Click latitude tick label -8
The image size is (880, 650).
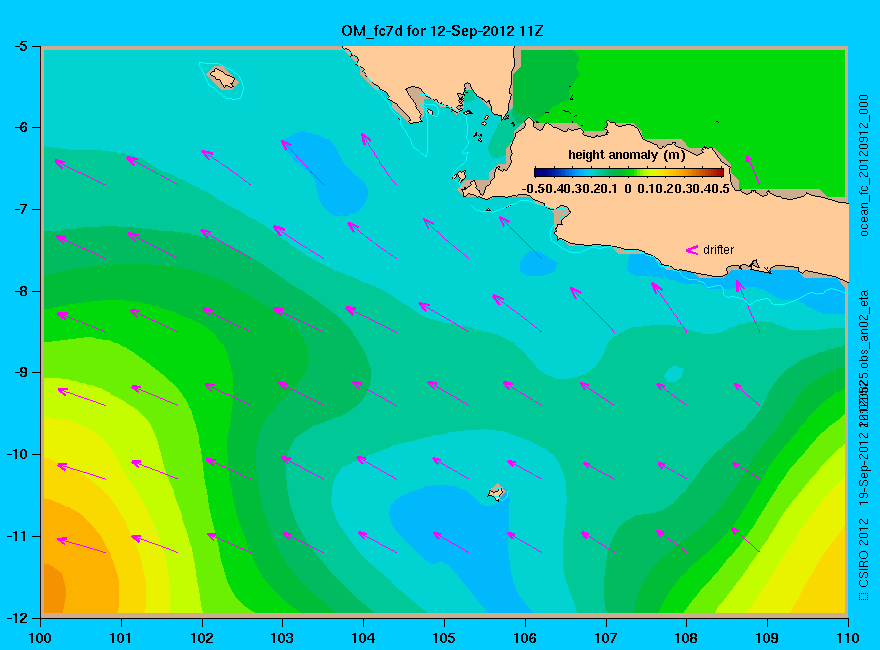click(20, 291)
